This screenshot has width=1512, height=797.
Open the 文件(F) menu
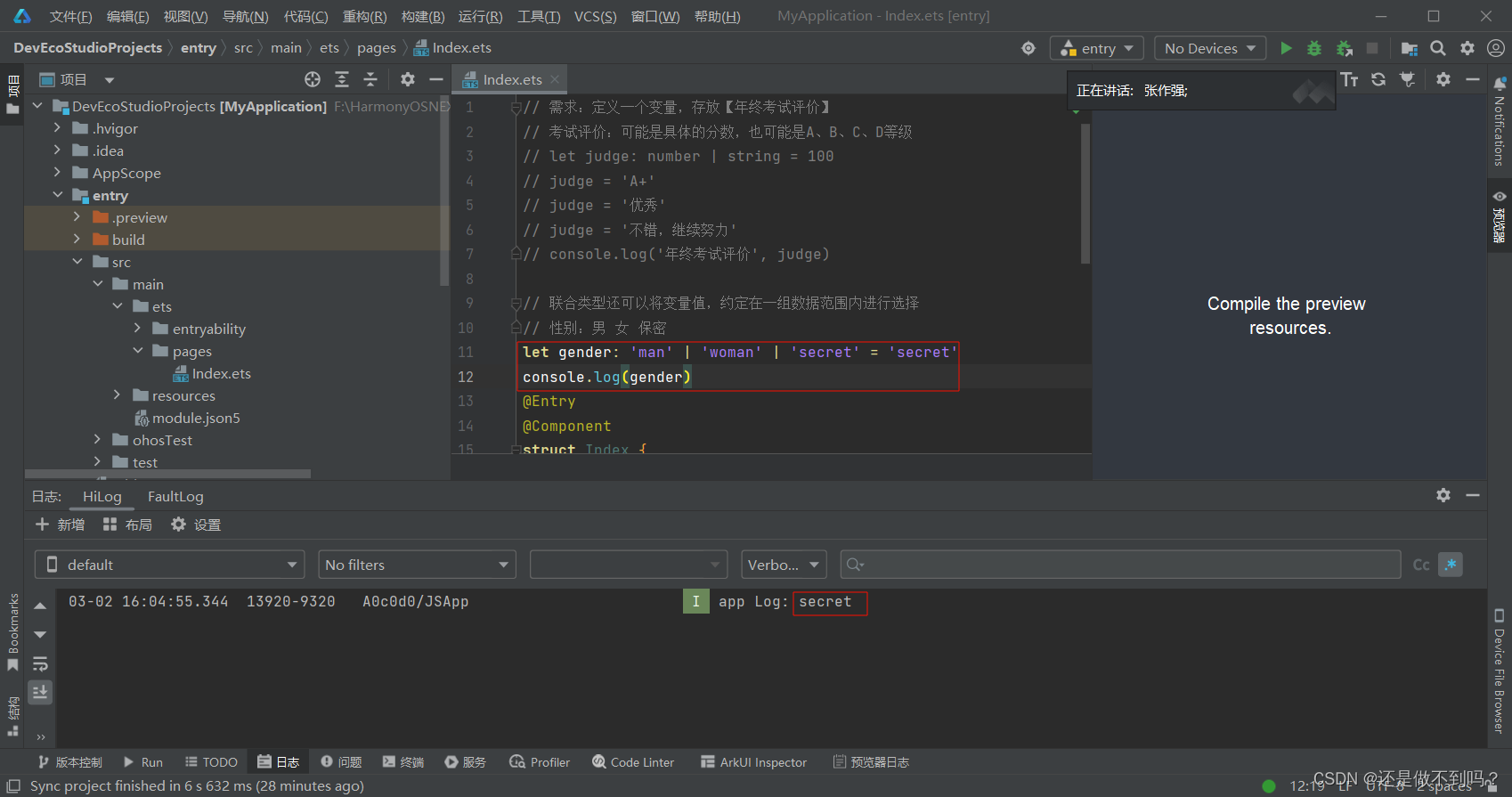(70, 16)
